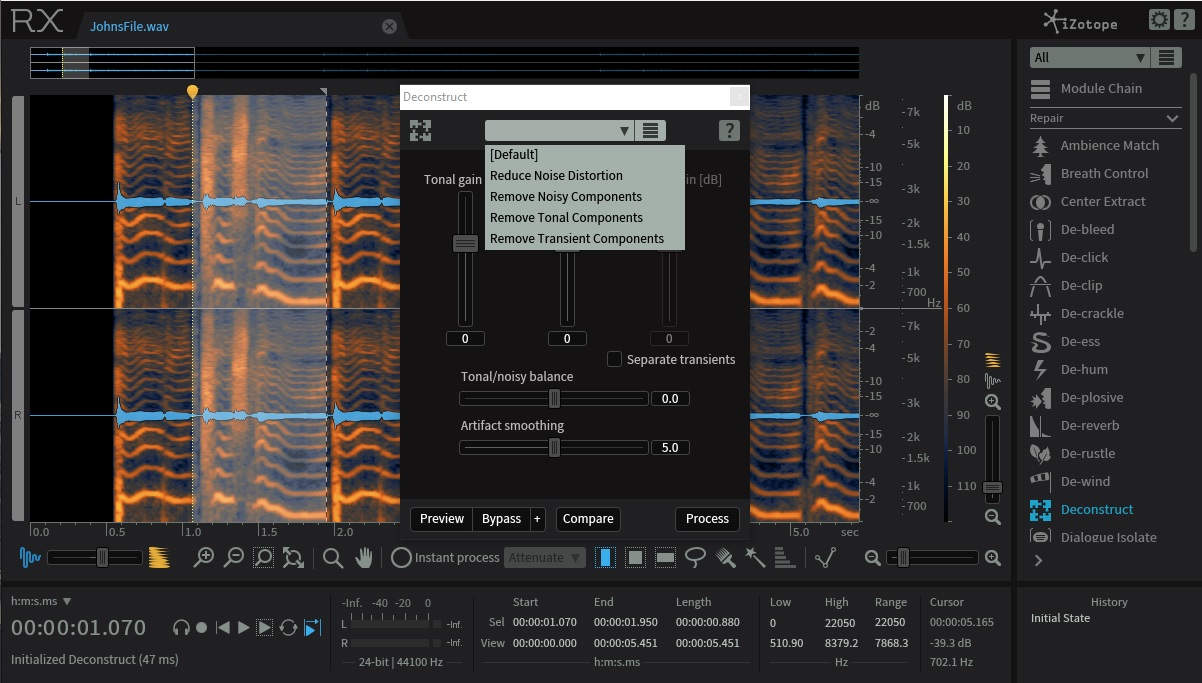
Task: Open the settings gear icon
Action: tap(1159, 19)
